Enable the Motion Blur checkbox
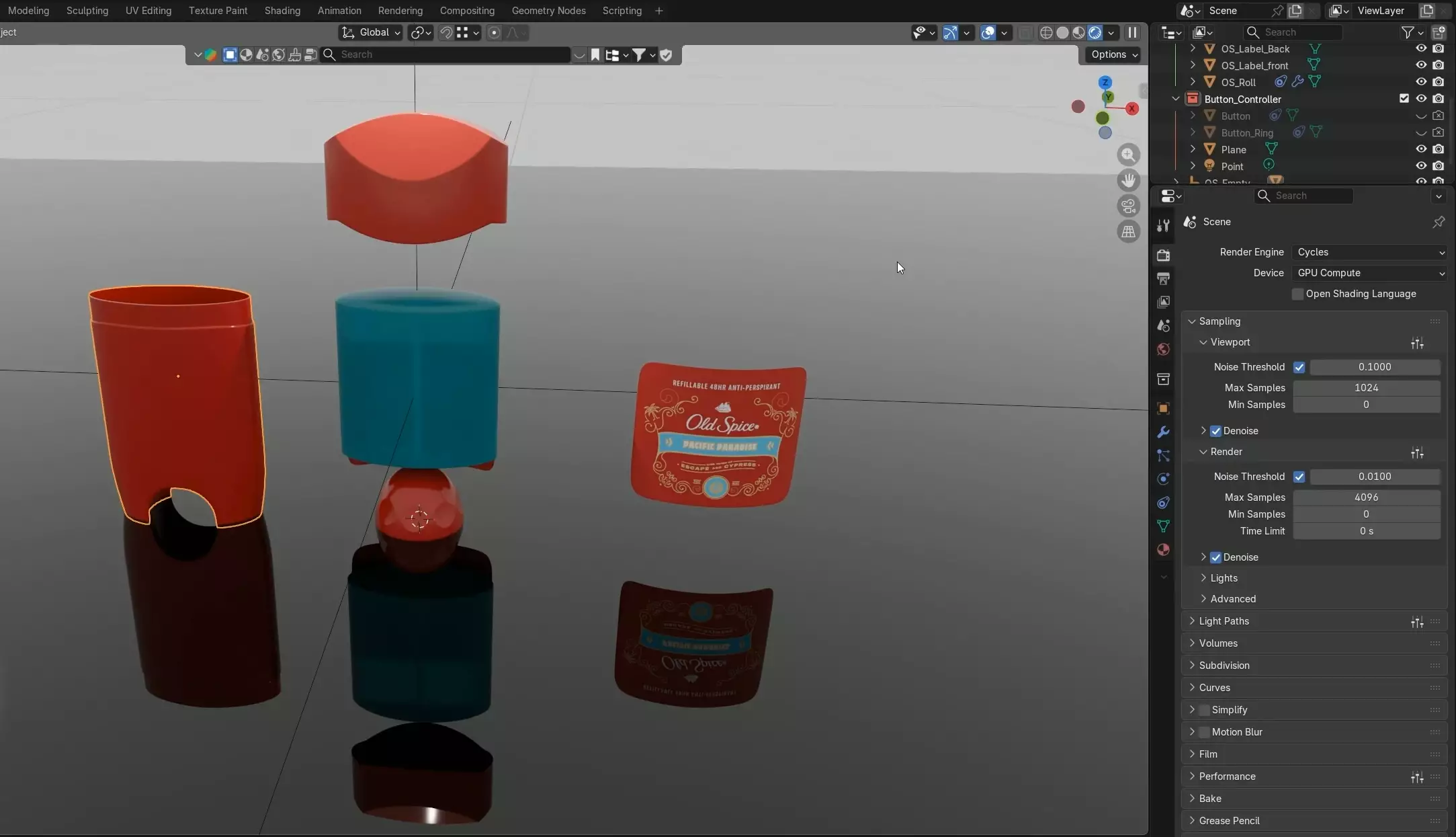The width and height of the screenshot is (1456, 837). tap(1204, 732)
